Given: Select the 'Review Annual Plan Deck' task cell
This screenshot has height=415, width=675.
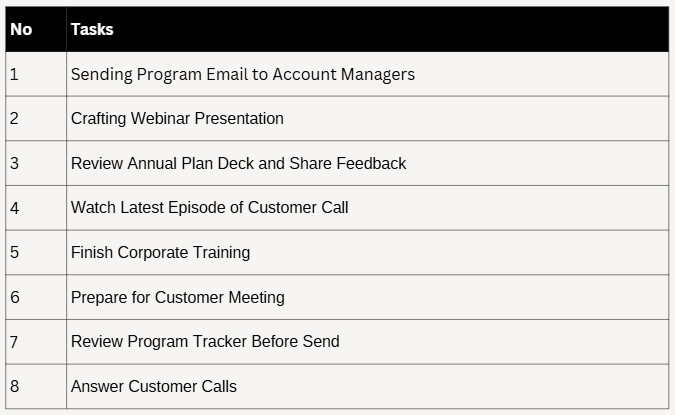Looking at the screenshot, I should (x=238, y=163).
